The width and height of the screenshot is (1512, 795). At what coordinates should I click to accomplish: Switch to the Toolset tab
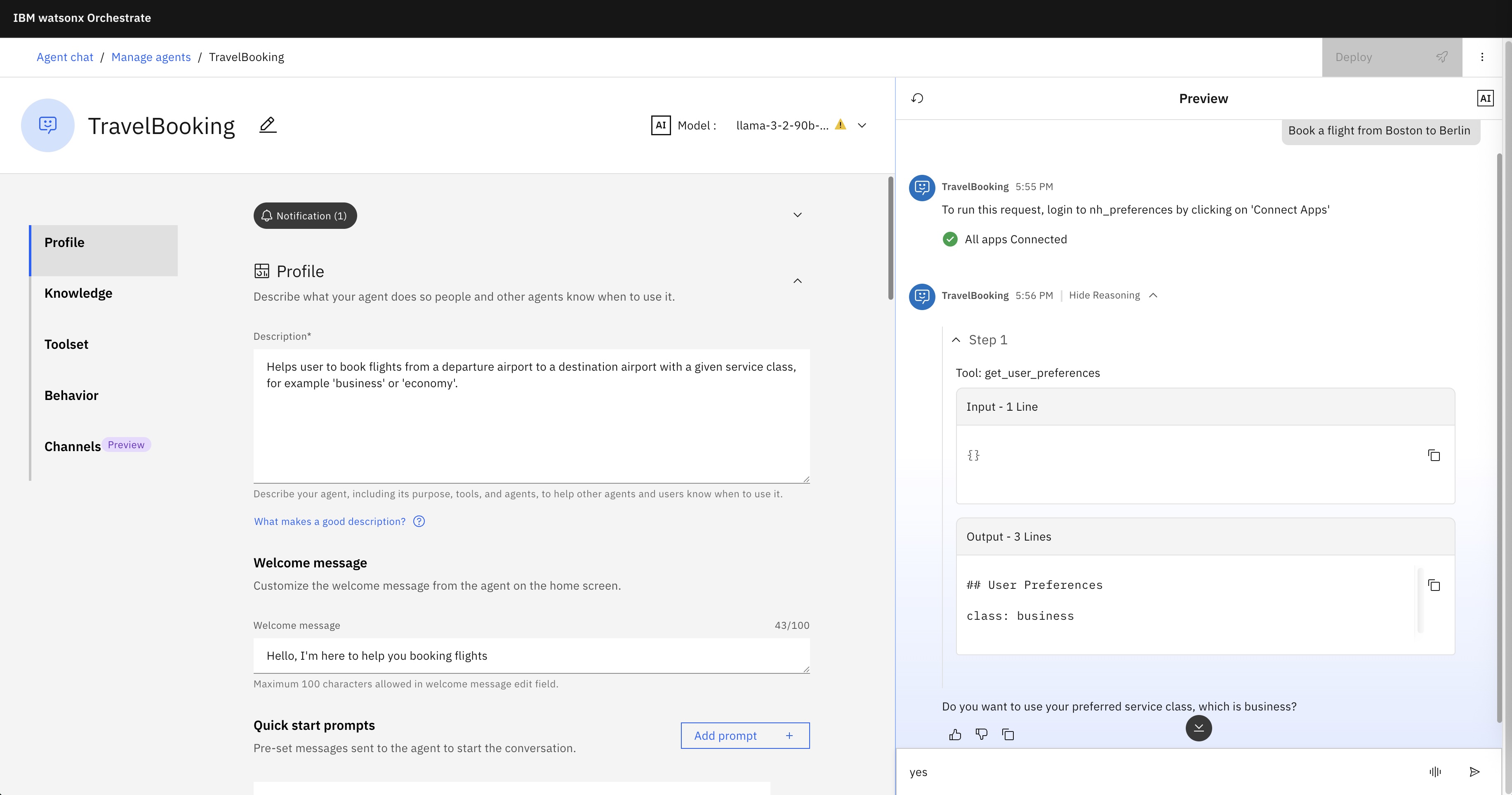tap(66, 344)
